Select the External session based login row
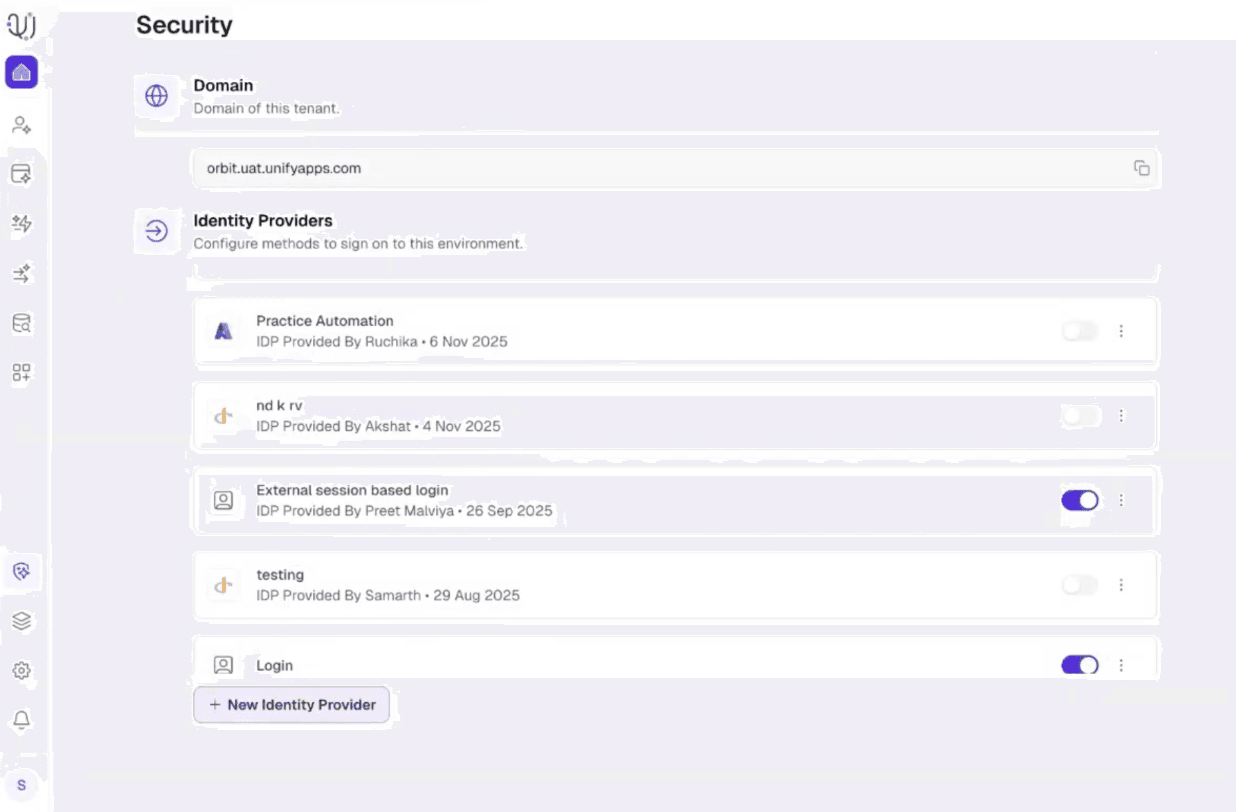 point(676,500)
